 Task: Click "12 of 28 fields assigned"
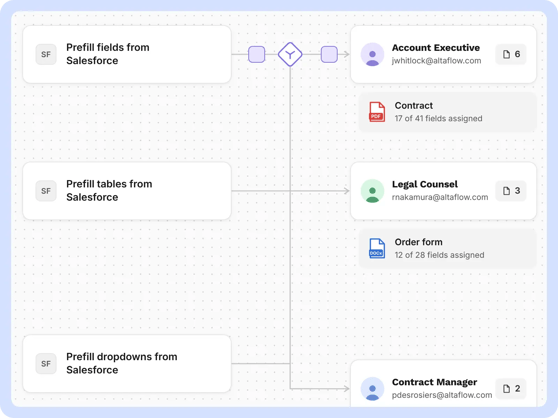click(439, 255)
